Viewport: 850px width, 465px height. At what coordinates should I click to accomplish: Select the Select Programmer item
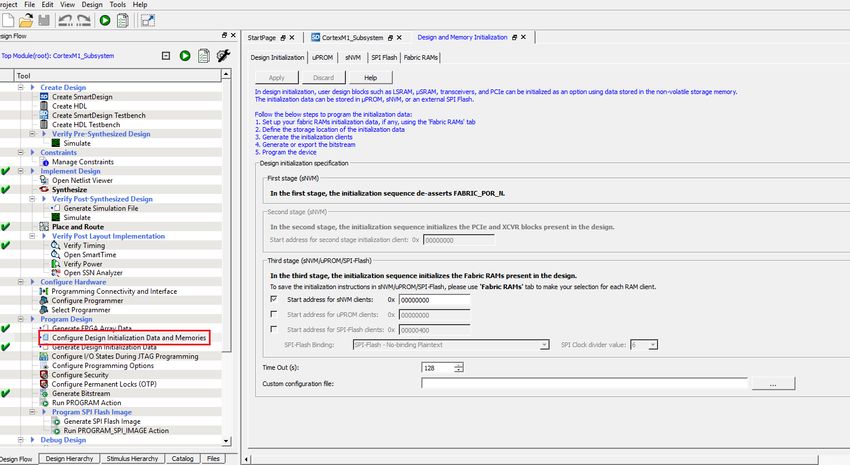pos(81,309)
